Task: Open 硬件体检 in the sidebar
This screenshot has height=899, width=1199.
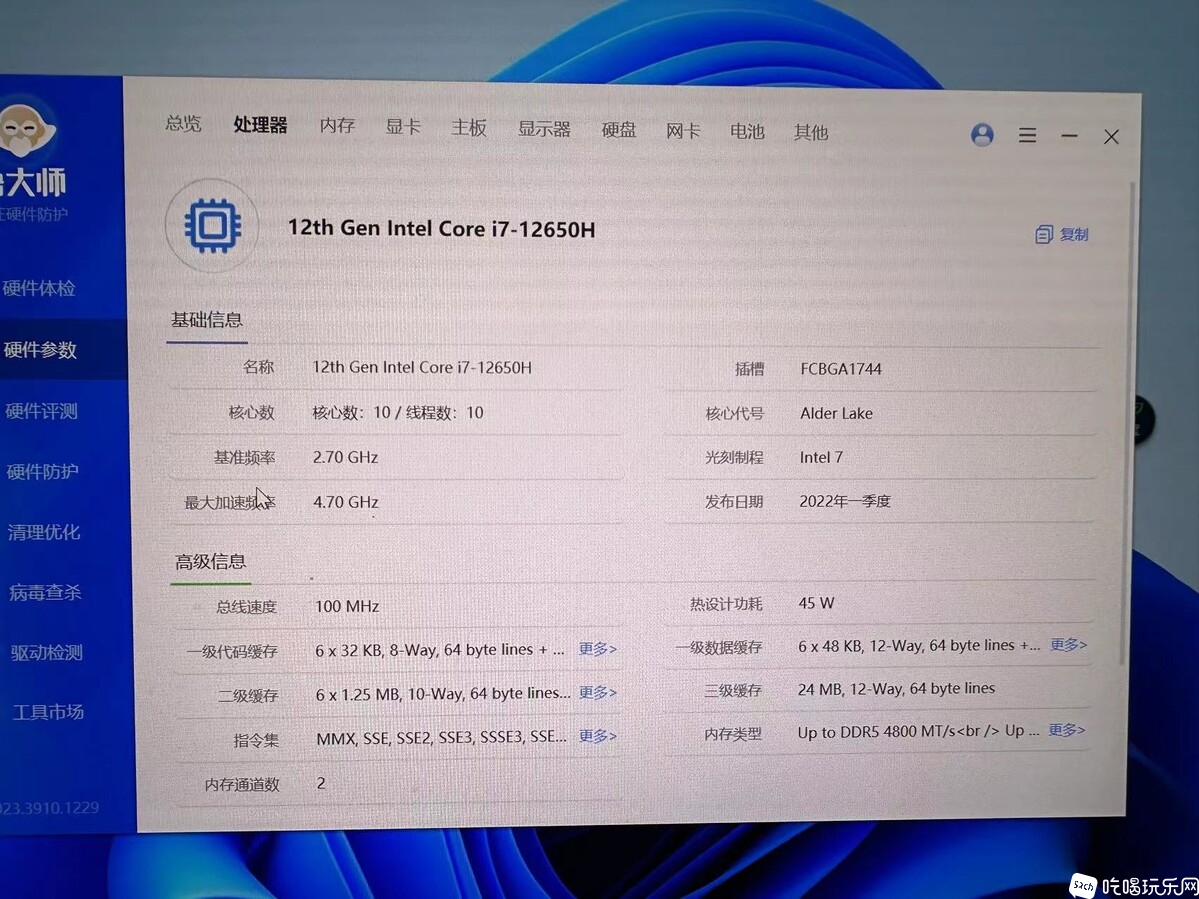Action: (39, 288)
